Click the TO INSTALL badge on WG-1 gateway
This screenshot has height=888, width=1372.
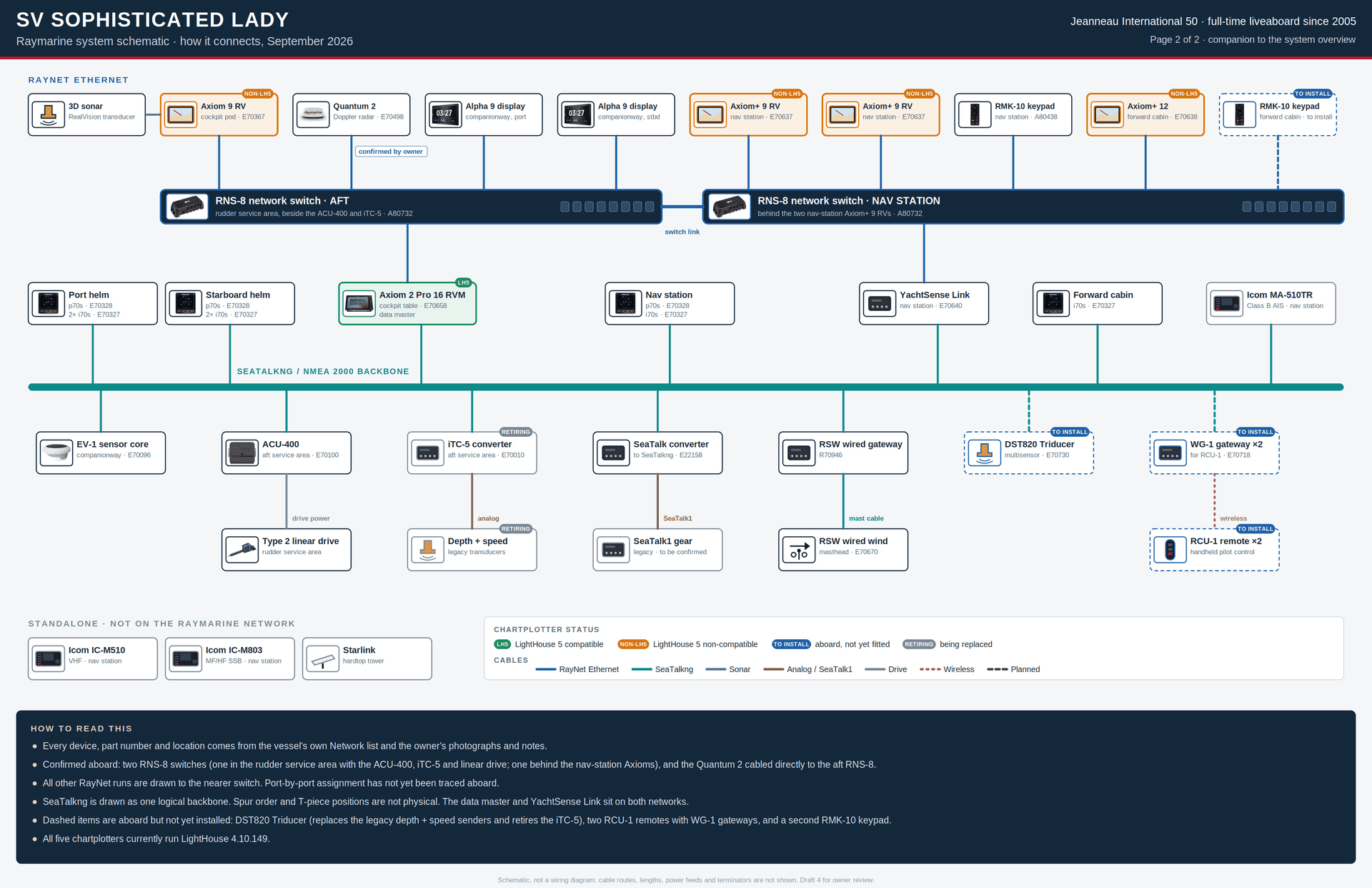(1256, 432)
